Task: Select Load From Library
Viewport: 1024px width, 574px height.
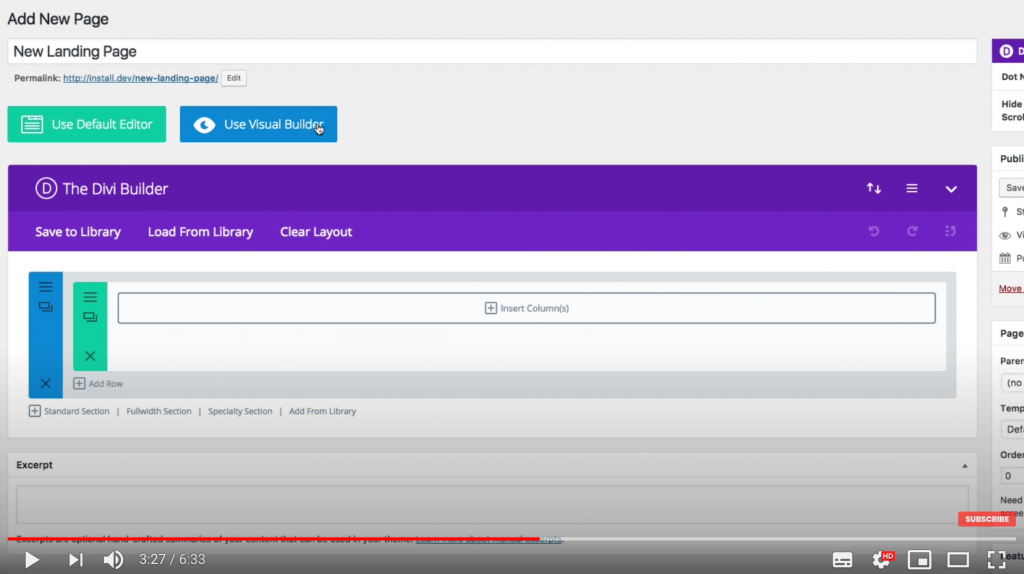Action: click(200, 232)
